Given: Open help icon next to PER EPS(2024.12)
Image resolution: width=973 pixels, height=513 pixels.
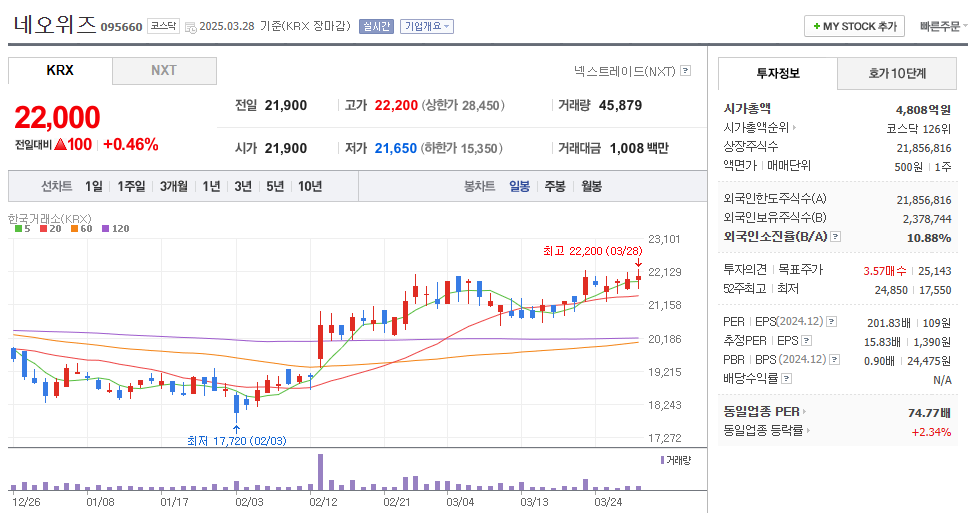Looking at the screenshot, I should 832,321.
